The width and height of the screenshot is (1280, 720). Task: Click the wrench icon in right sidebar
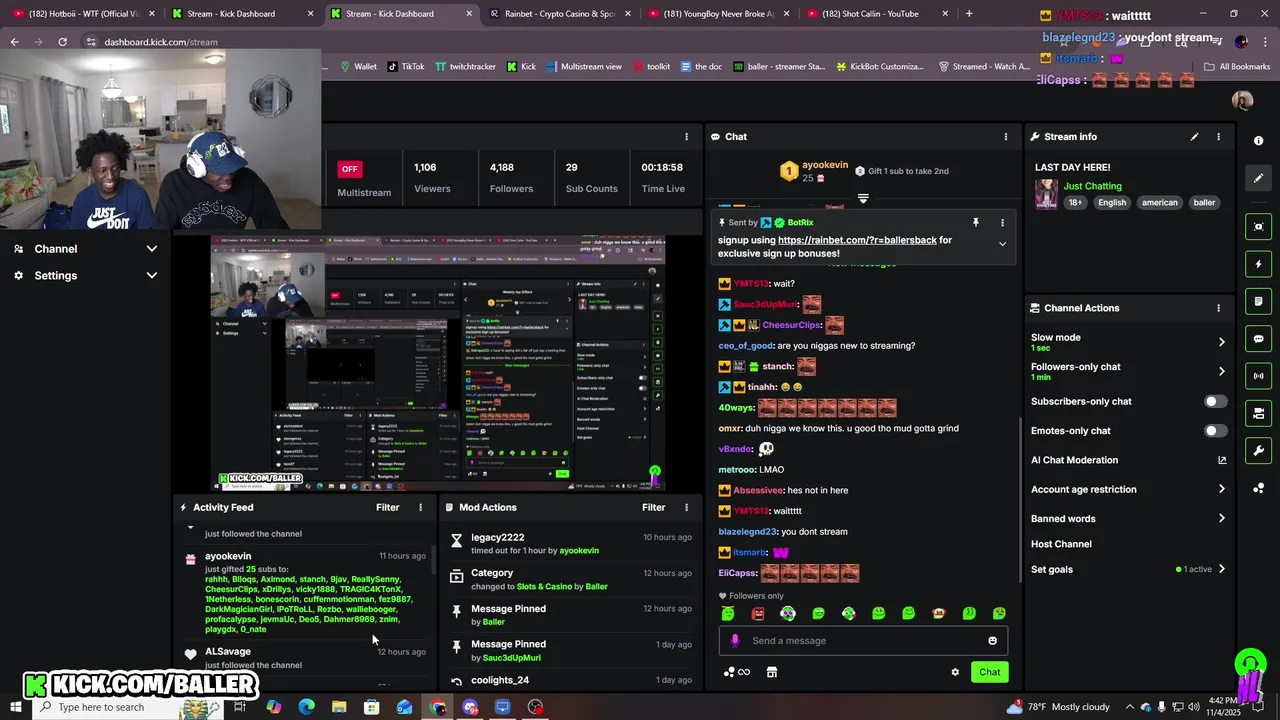(1258, 451)
